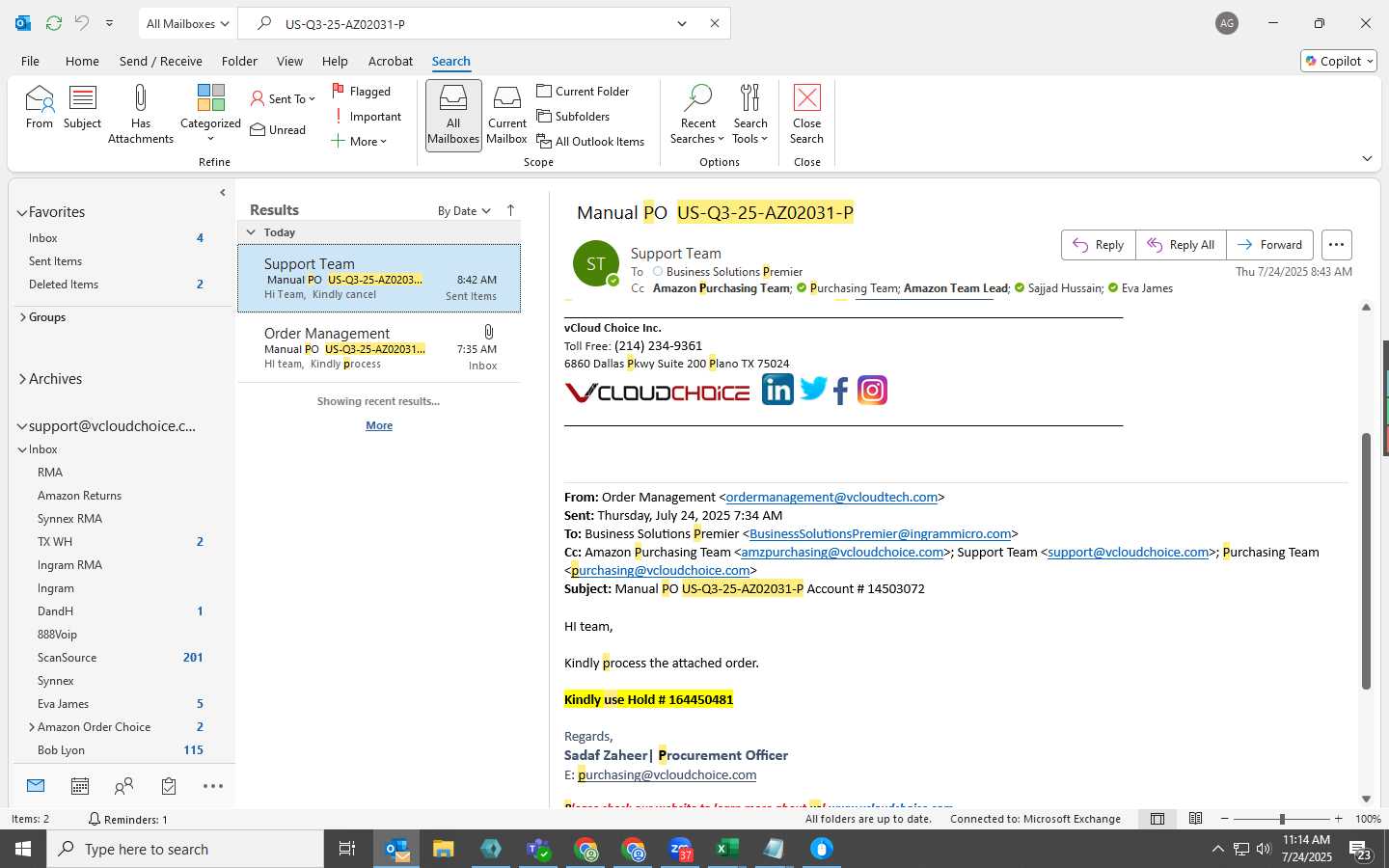Filter search by Subject
The width and height of the screenshot is (1389, 868).
tap(82, 107)
